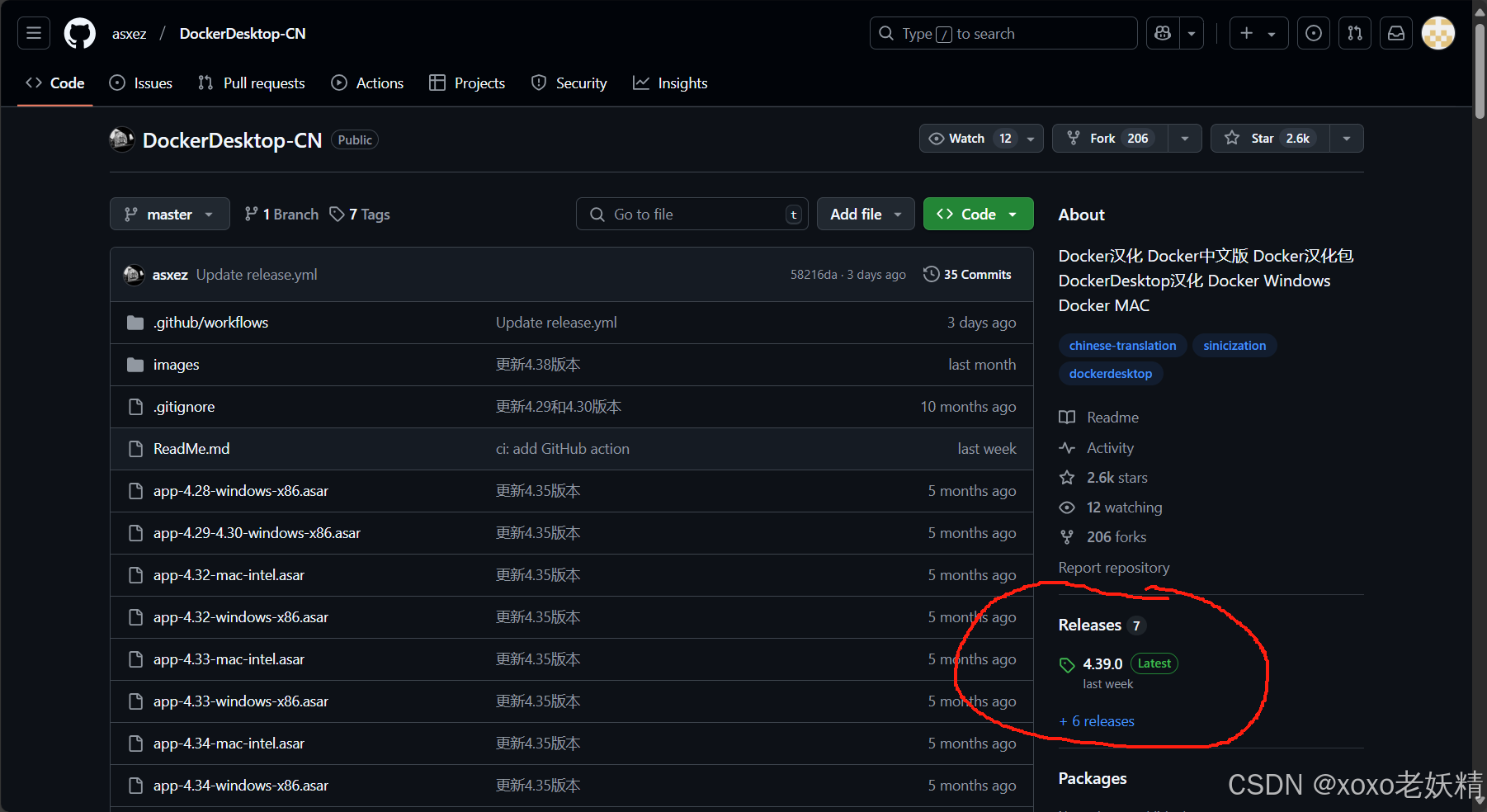Go to GitHub homepage via Octocat logo
The width and height of the screenshot is (1487, 812).
80,33
